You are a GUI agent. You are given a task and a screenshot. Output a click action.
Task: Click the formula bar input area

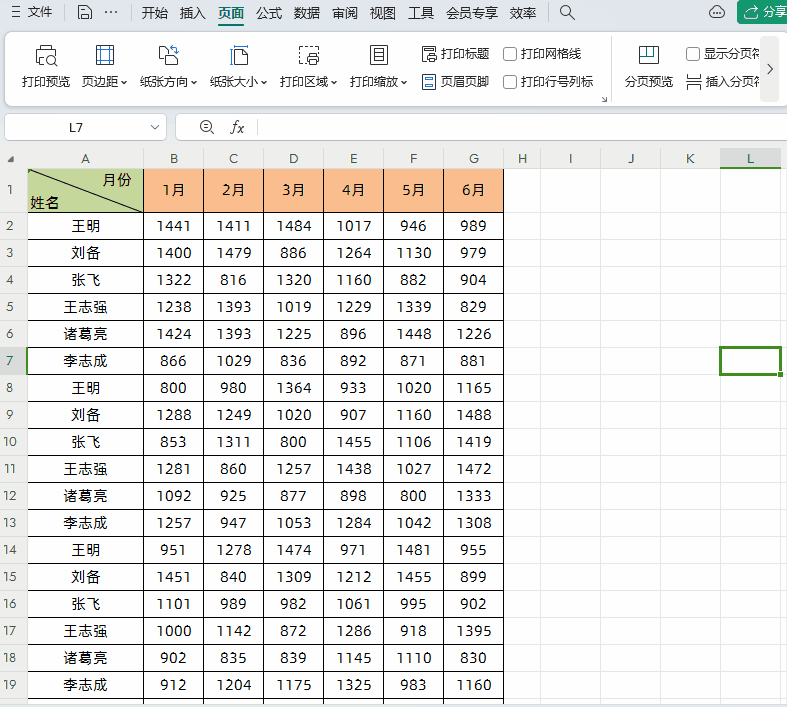pyautogui.click(x=522, y=127)
